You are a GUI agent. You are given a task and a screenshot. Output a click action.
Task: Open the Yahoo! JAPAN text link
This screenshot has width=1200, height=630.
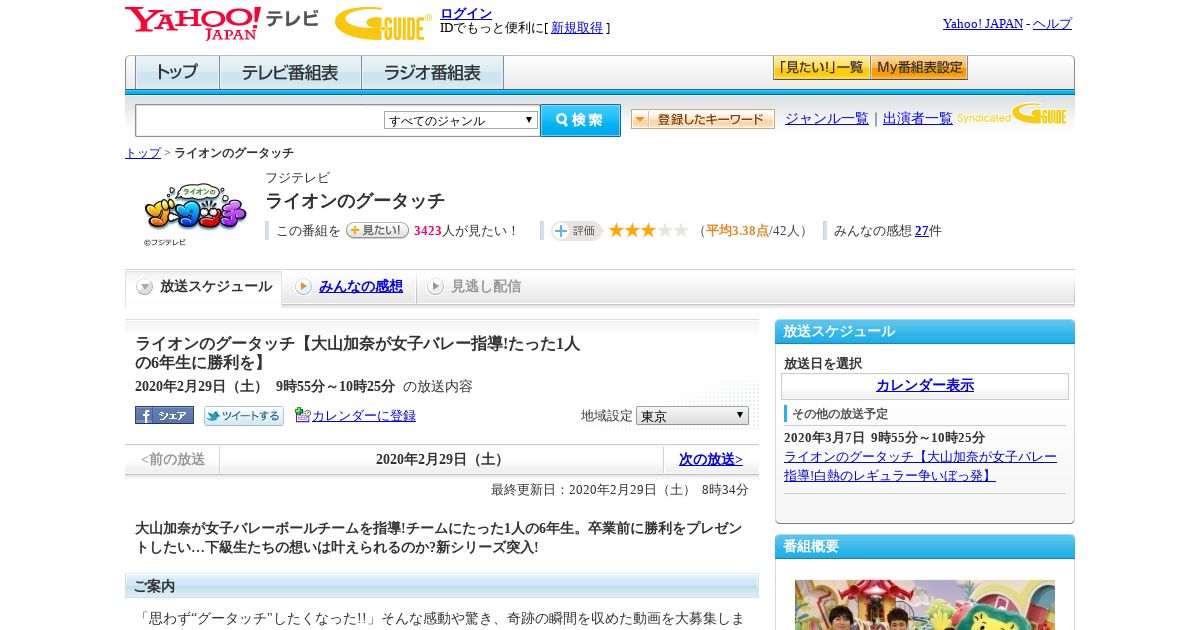pyautogui.click(x=983, y=23)
